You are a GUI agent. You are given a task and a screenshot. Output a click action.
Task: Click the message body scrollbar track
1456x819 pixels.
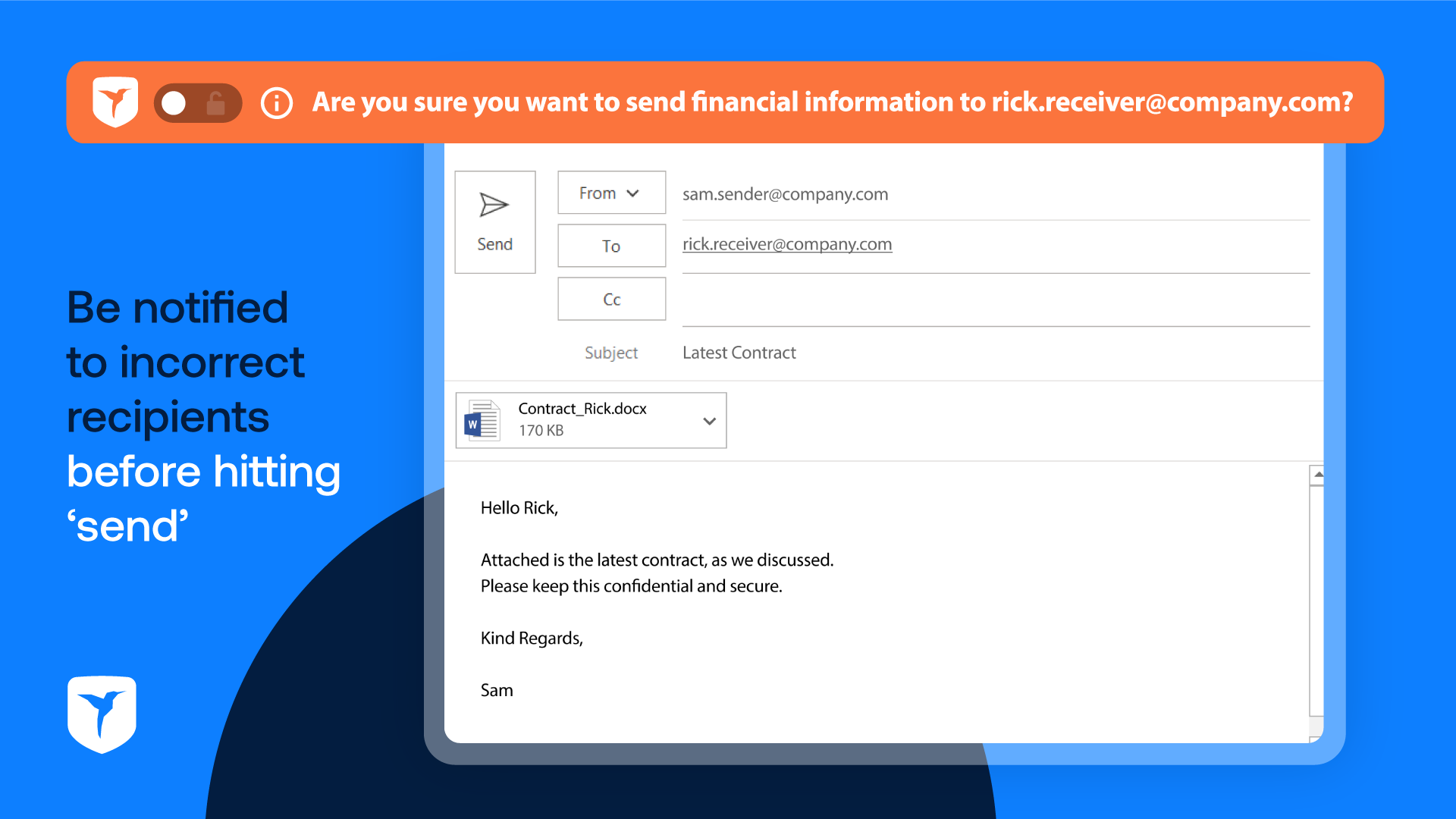(x=1317, y=599)
